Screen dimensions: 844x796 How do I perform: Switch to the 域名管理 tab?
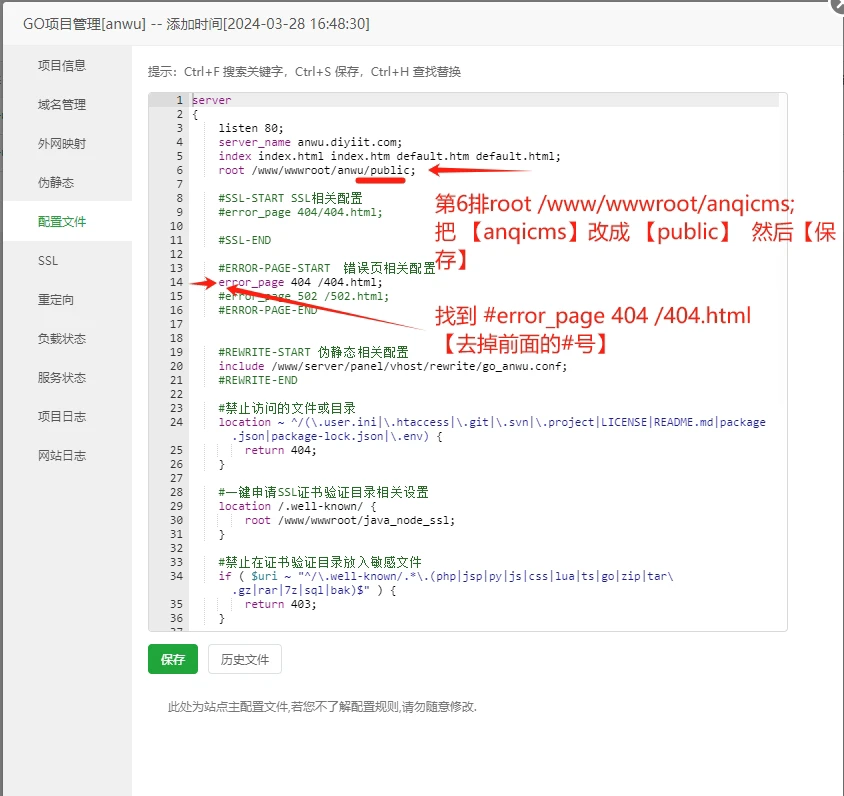pyautogui.click(x=62, y=105)
